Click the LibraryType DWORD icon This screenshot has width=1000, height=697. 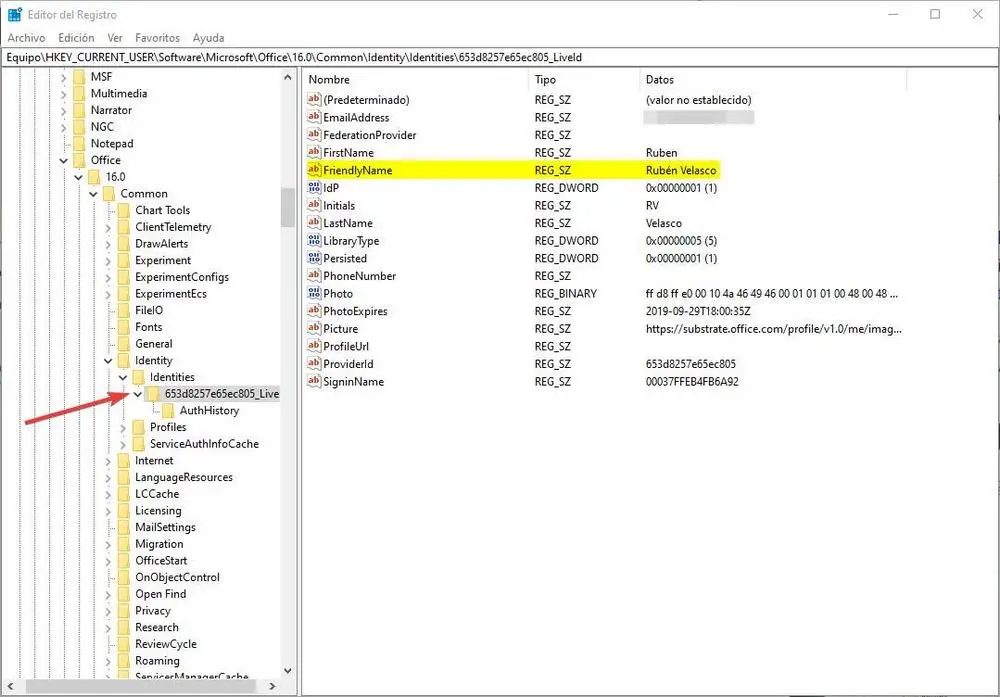pos(314,240)
